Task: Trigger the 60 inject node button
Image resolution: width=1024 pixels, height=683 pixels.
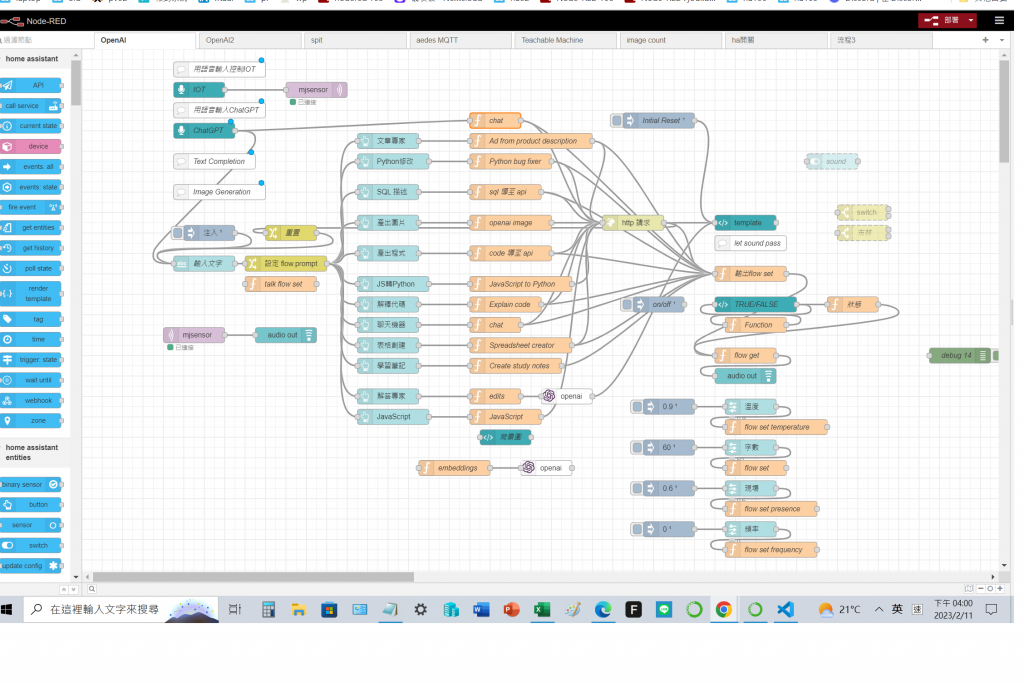Action: pos(637,447)
